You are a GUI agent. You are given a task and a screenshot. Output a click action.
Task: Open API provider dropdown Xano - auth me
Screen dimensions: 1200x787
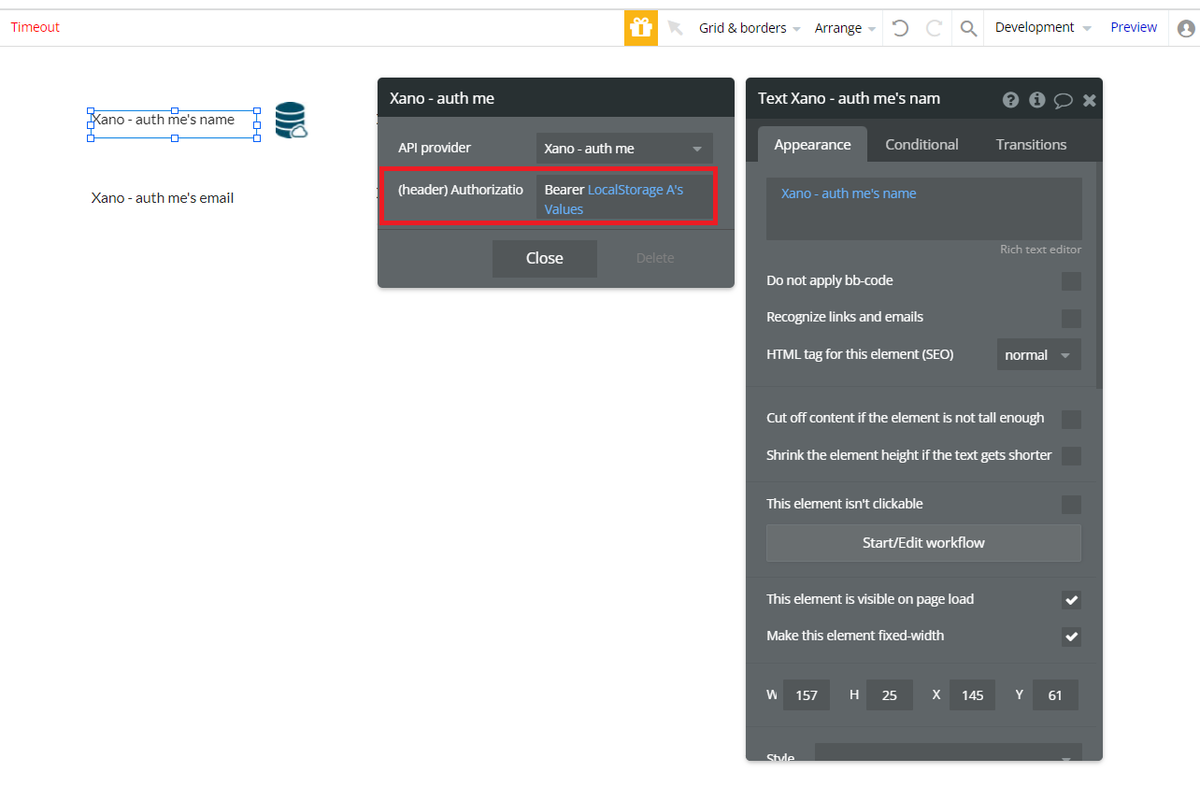625,148
